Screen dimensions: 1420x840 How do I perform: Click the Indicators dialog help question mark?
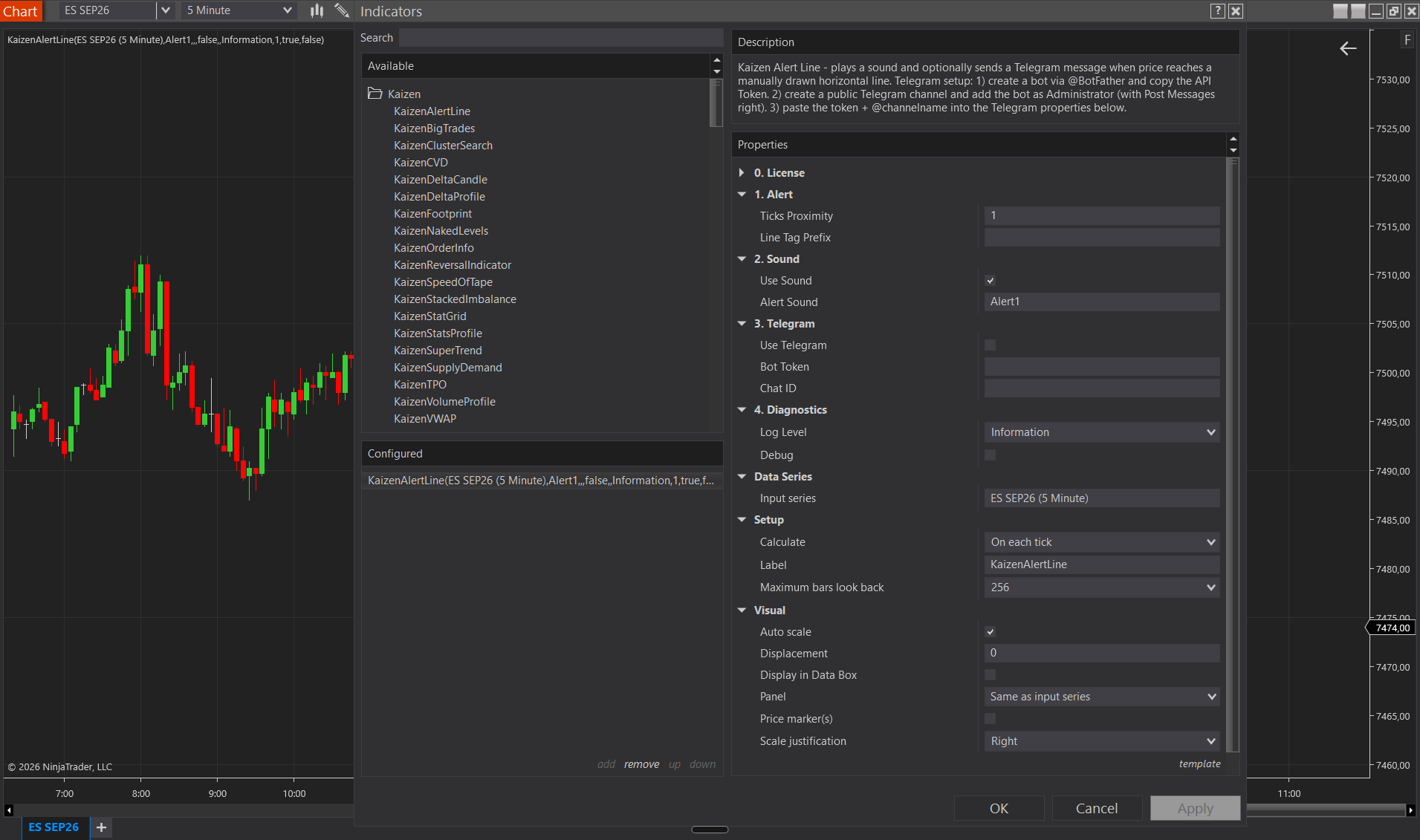pos(1218,10)
